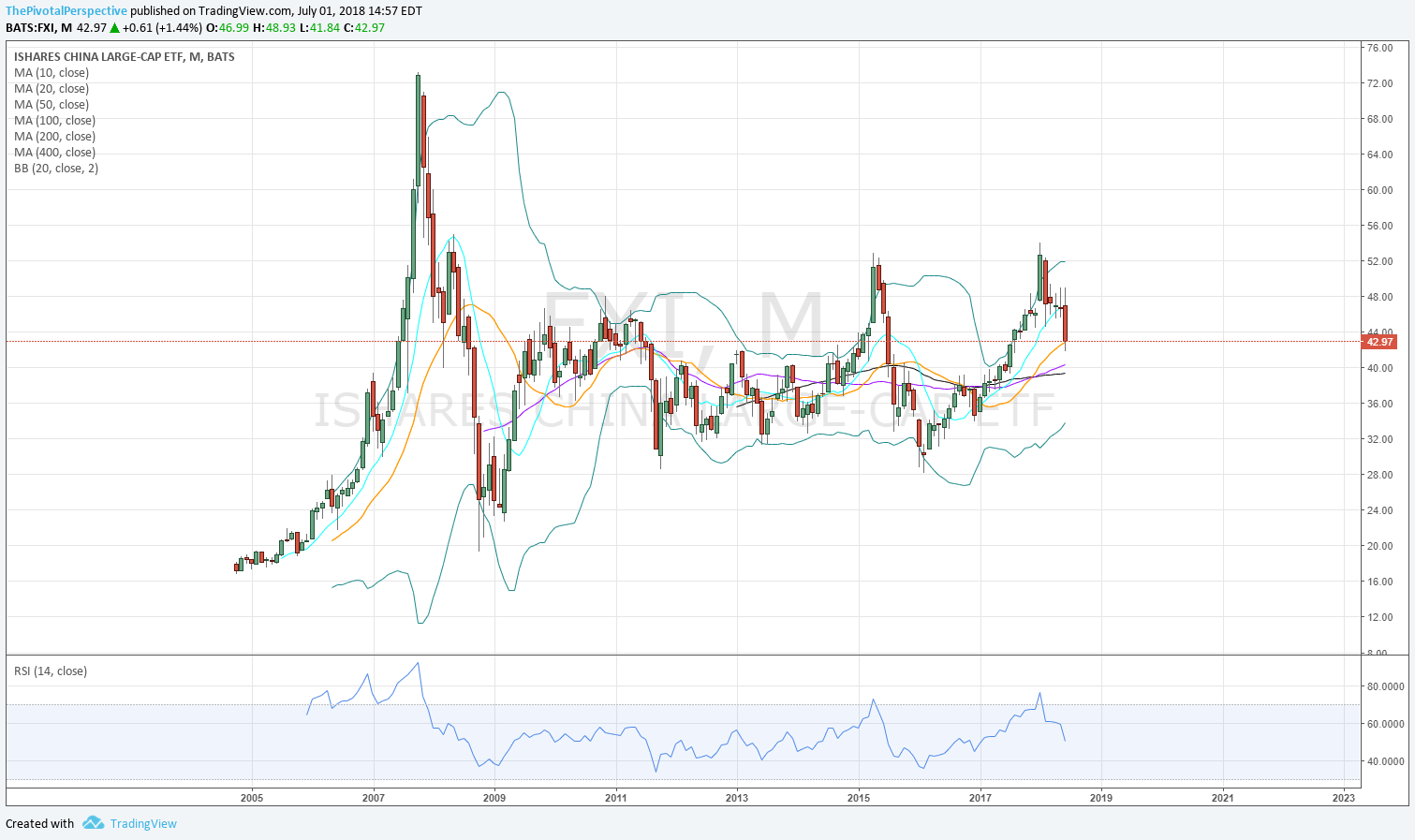Click the 80.0000 RSI axis label
Screen dimensions: 1415x840
[1385, 686]
